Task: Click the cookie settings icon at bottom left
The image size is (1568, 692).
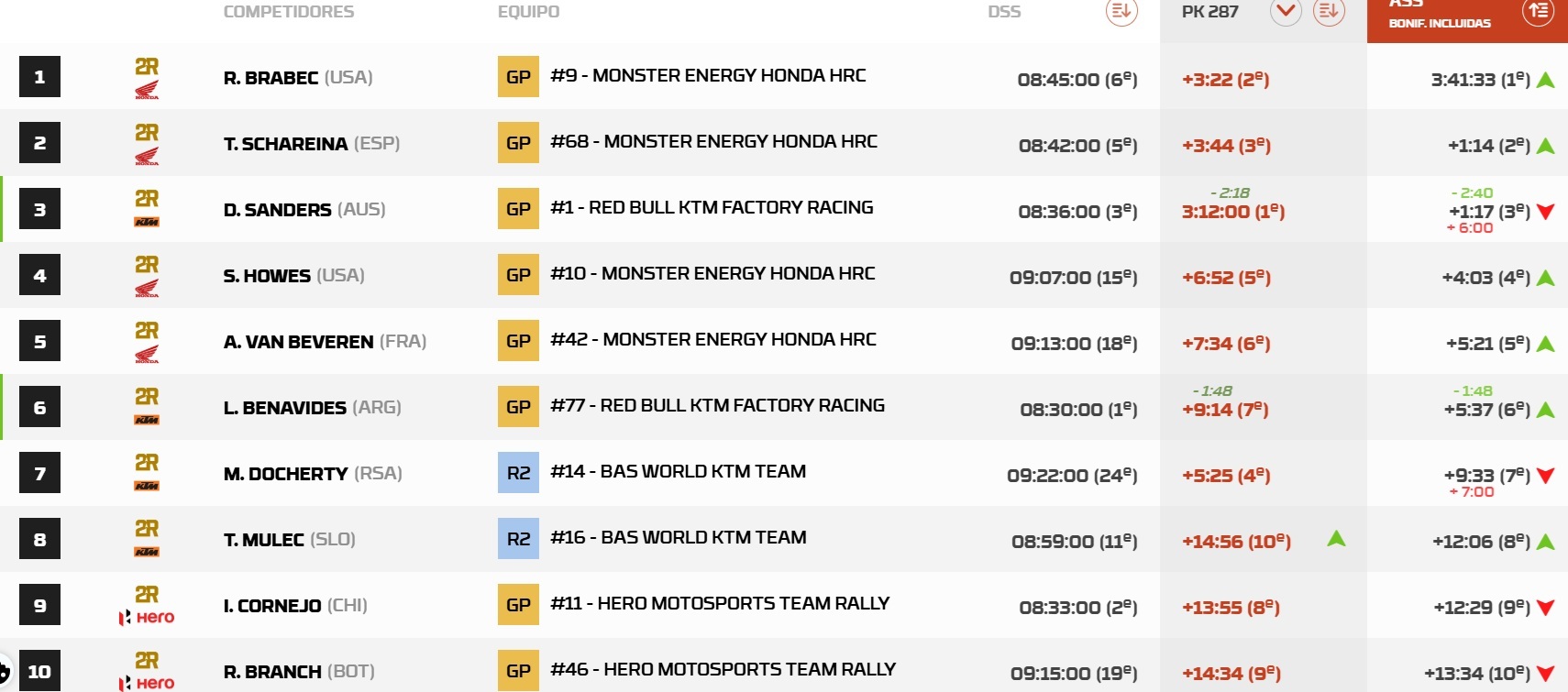Action: point(4,672)
